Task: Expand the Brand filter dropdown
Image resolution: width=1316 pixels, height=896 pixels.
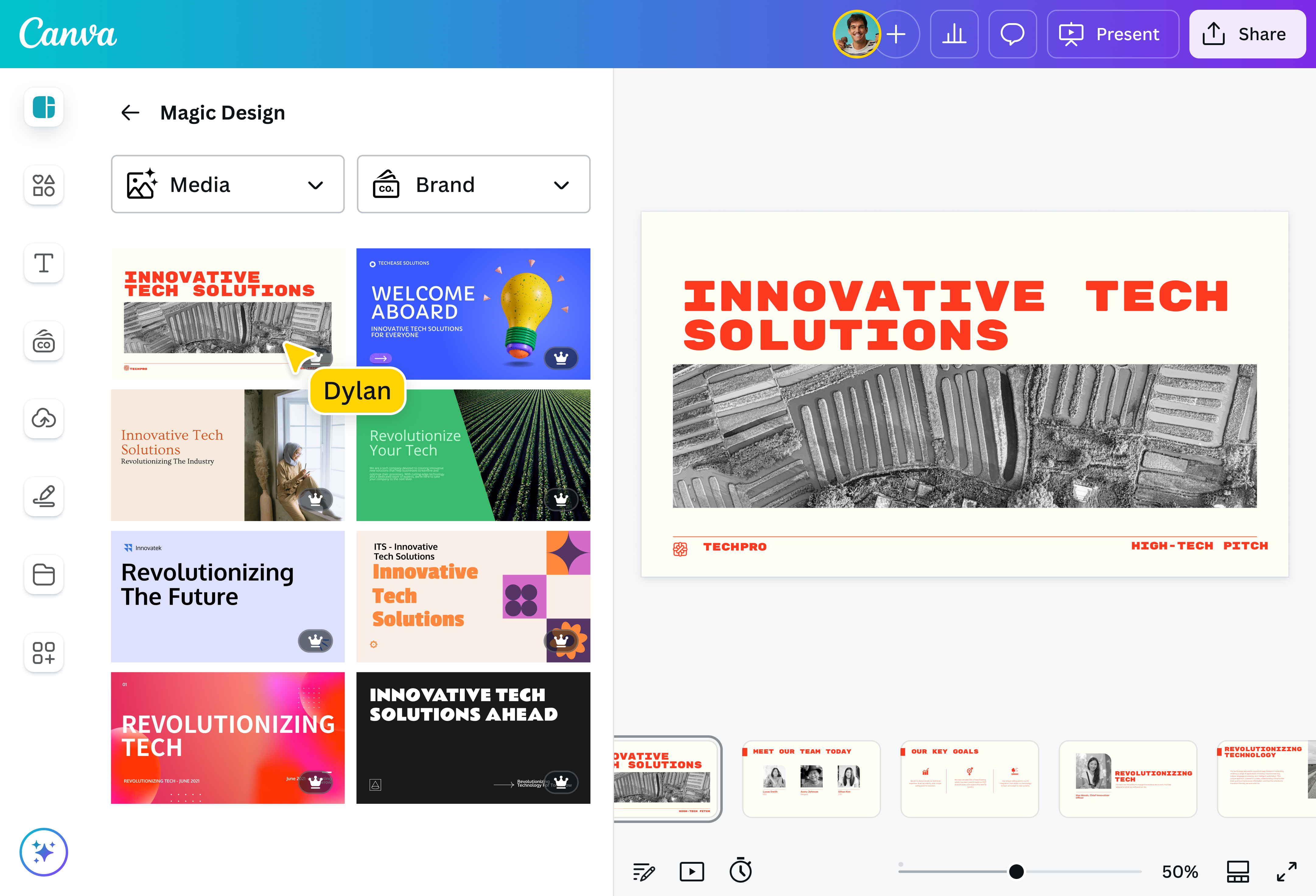Action: point(561,185)
